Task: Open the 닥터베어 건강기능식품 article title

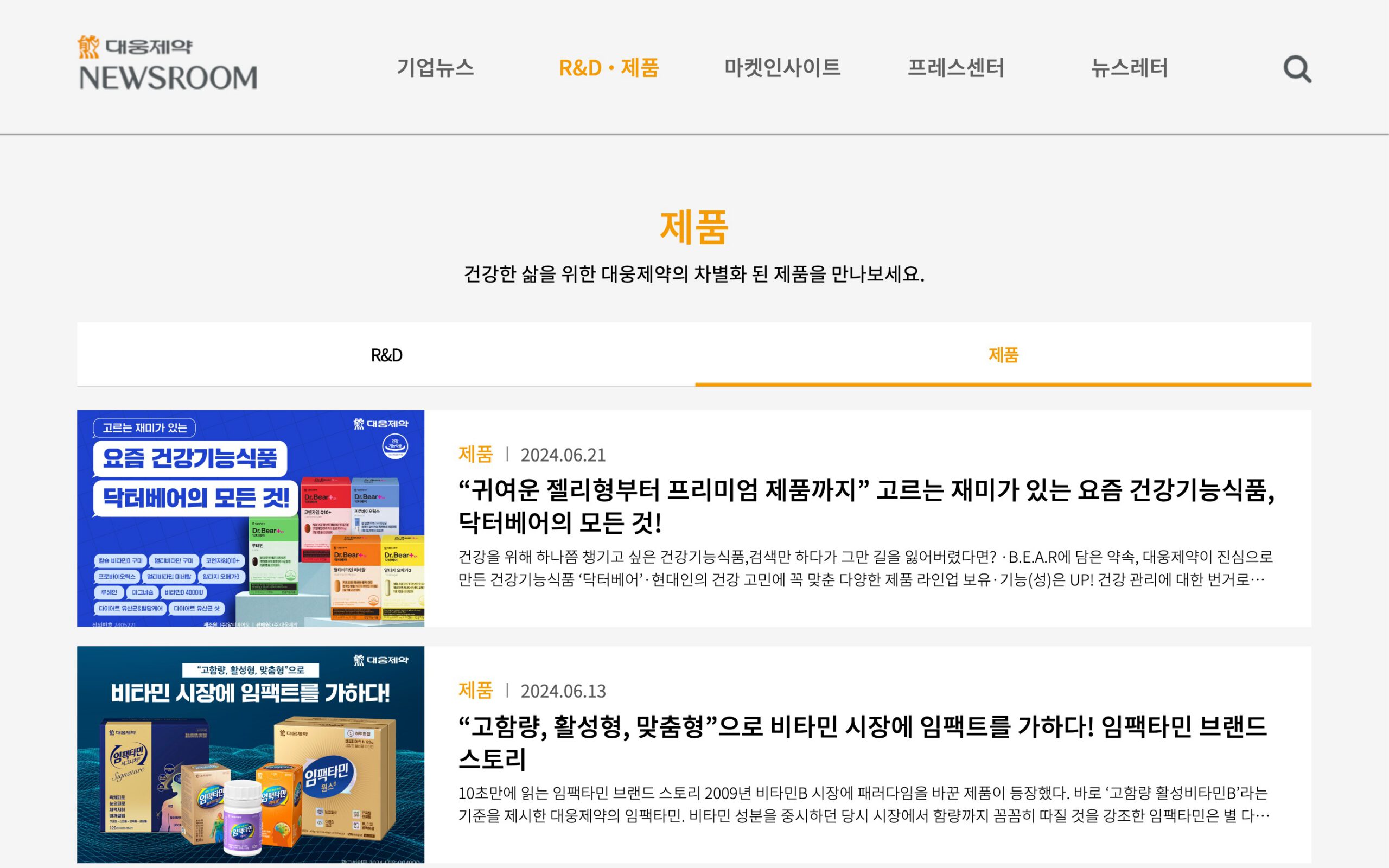Action: [865, 505]
